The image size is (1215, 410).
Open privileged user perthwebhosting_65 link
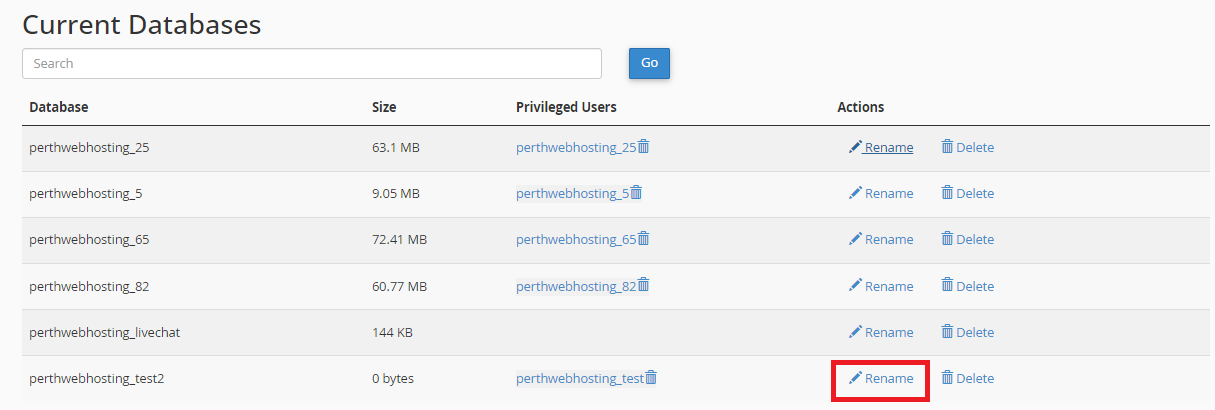(x=576, y=239)
